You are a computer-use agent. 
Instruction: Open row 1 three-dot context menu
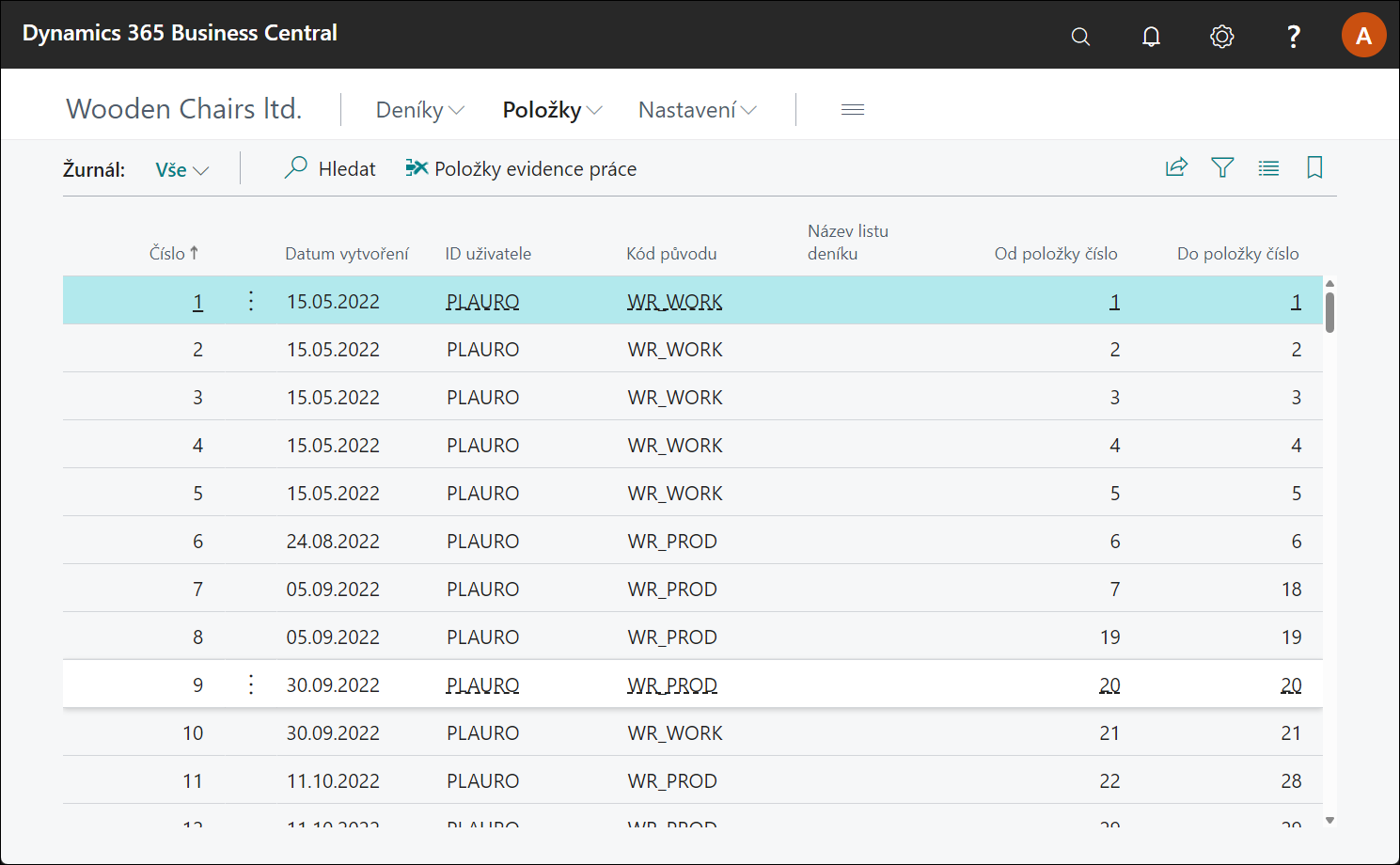coord(251,301)
